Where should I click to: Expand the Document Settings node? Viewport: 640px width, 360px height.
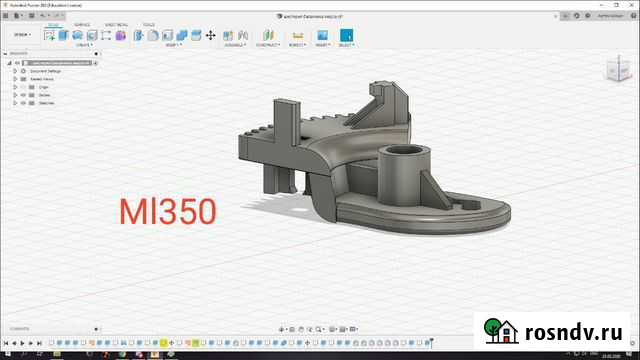click(15, 71)
